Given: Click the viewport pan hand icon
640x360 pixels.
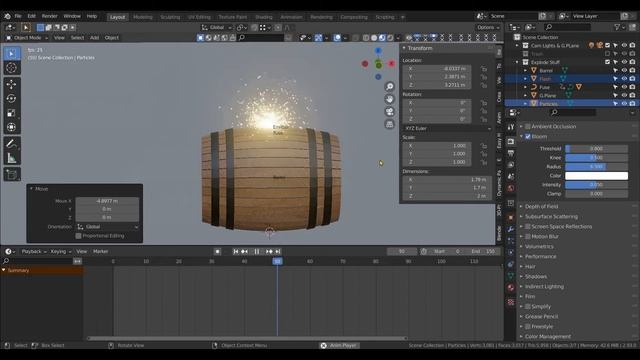Looking at the screenshot, I should (x=390, y=99).
